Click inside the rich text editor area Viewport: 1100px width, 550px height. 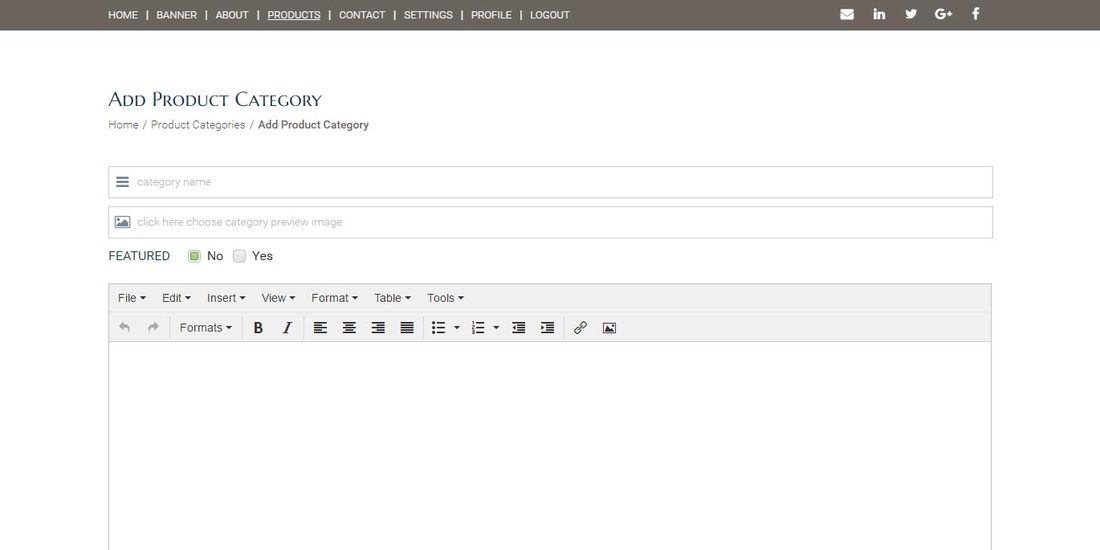550,445
